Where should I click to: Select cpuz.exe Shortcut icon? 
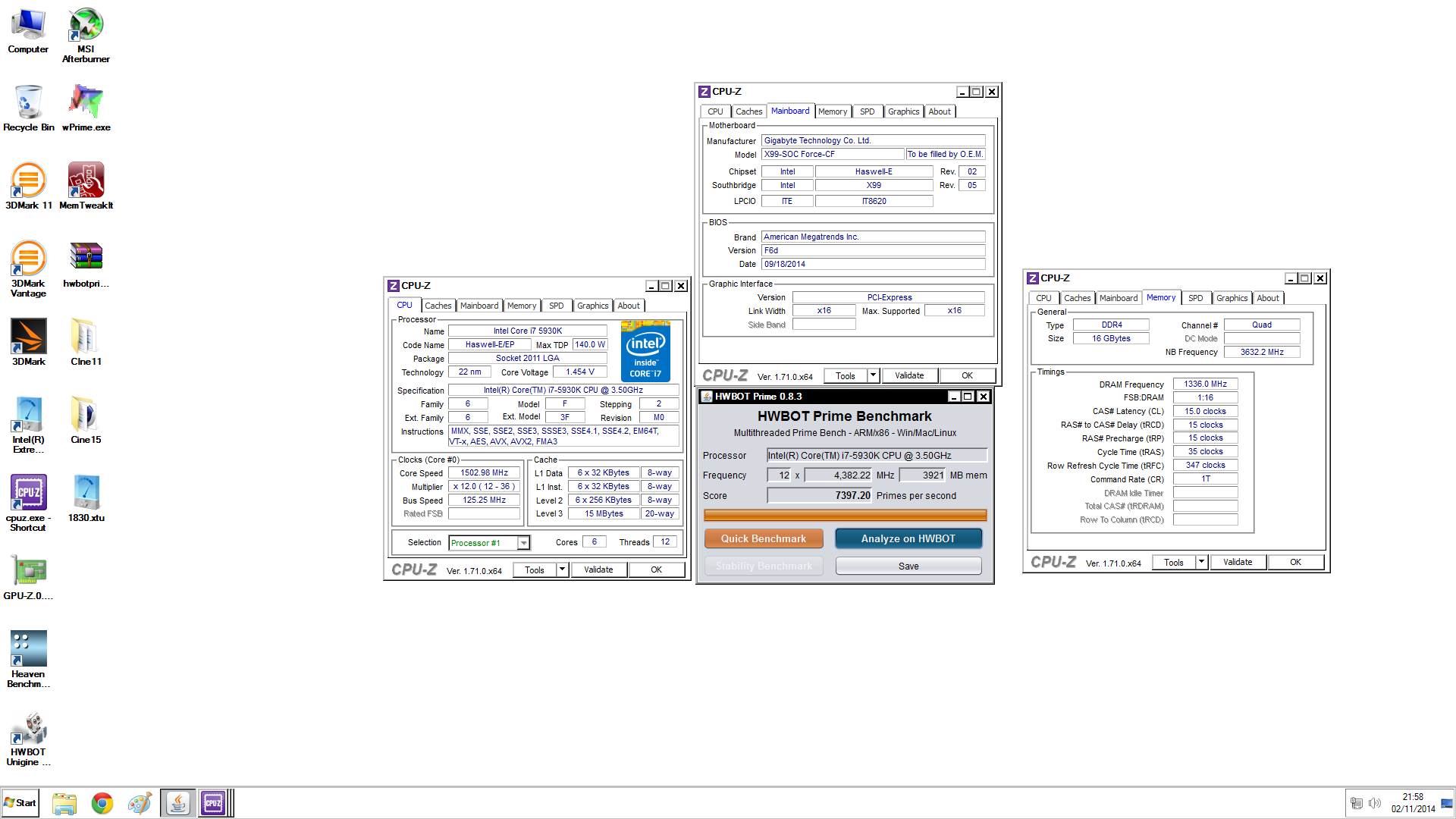click(28, 504)
